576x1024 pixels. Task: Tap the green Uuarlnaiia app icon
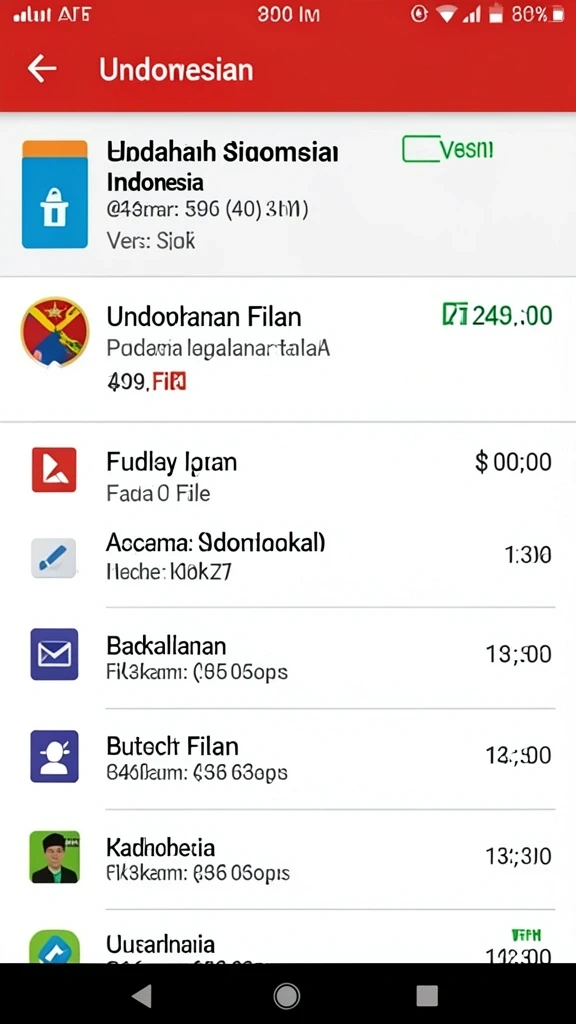coord(55,947)
